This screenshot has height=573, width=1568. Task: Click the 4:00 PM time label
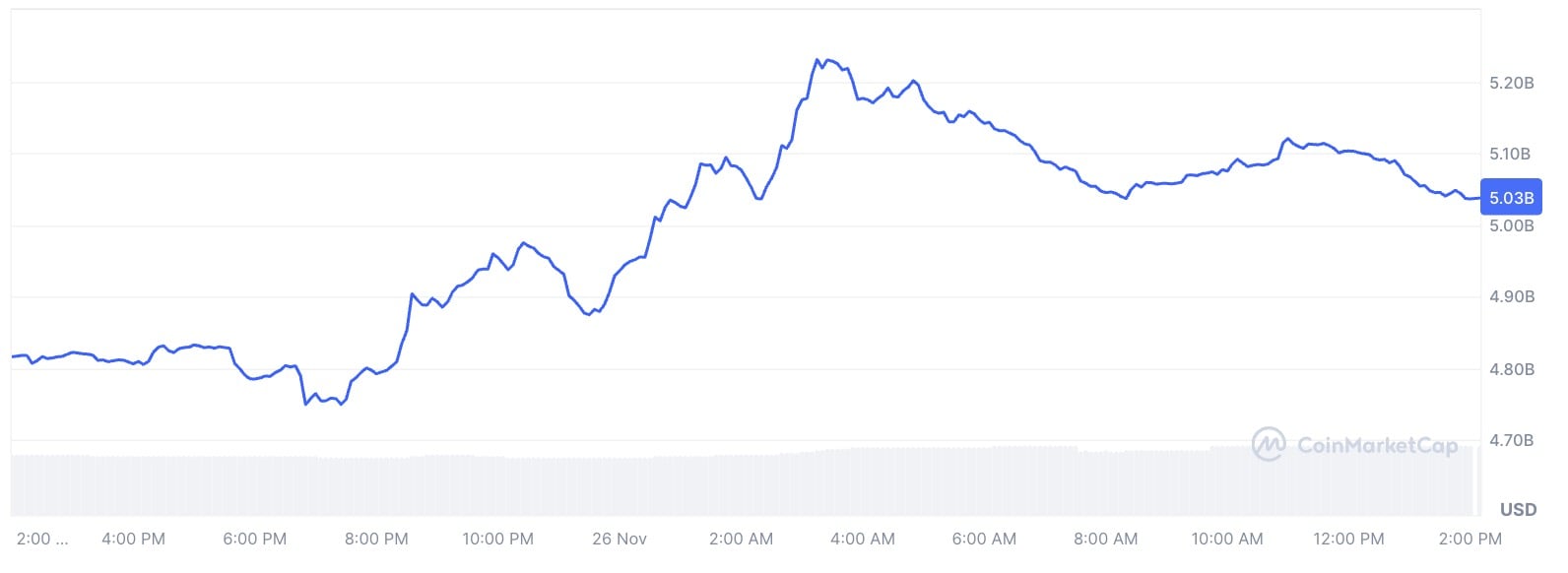[x=133, y=539]
